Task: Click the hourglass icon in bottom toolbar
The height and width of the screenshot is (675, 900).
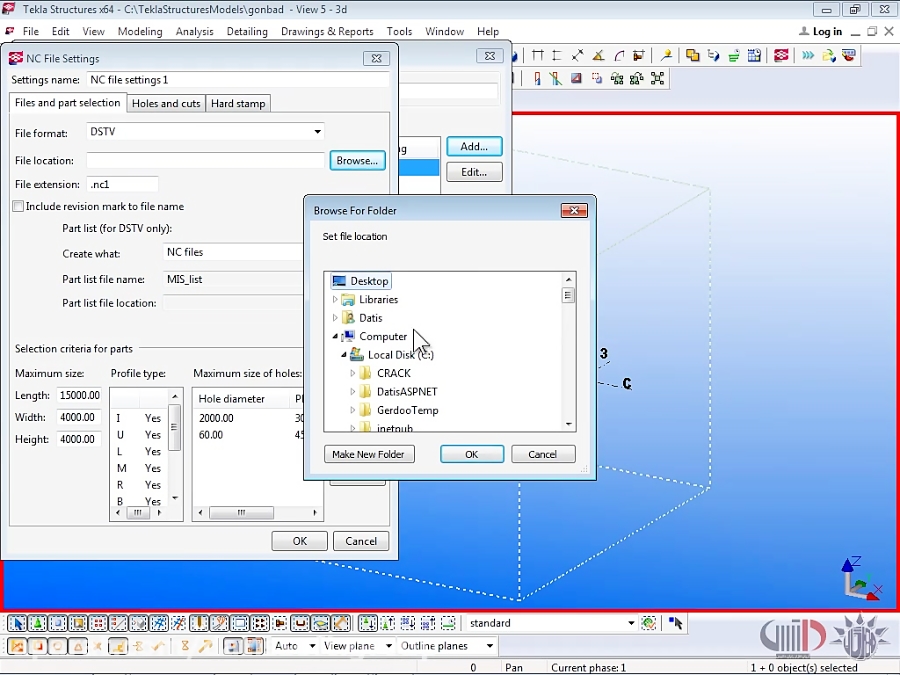Action: click(185, 646)
